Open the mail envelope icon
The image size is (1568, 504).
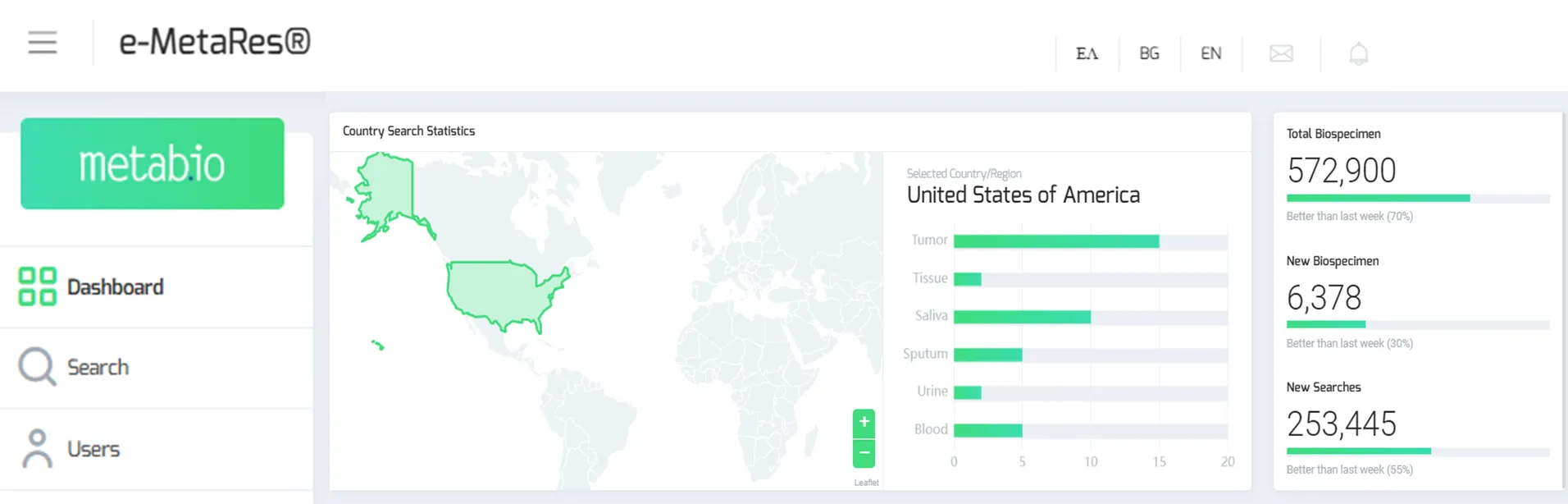(1281, 54)
